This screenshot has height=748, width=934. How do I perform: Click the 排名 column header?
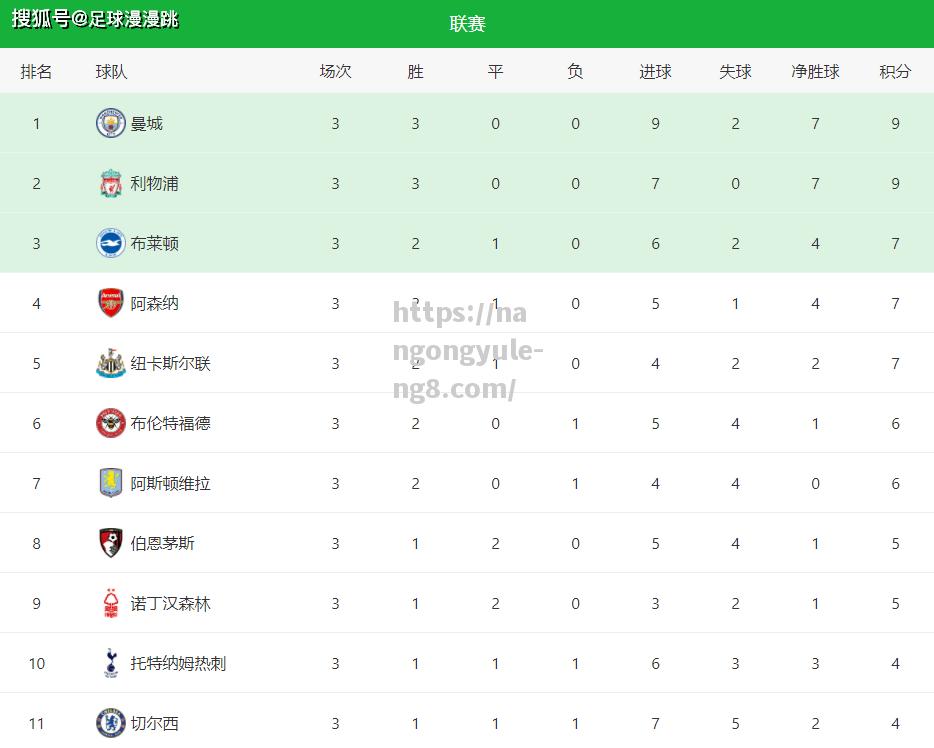pyautogui.click(x=36, y=71)
